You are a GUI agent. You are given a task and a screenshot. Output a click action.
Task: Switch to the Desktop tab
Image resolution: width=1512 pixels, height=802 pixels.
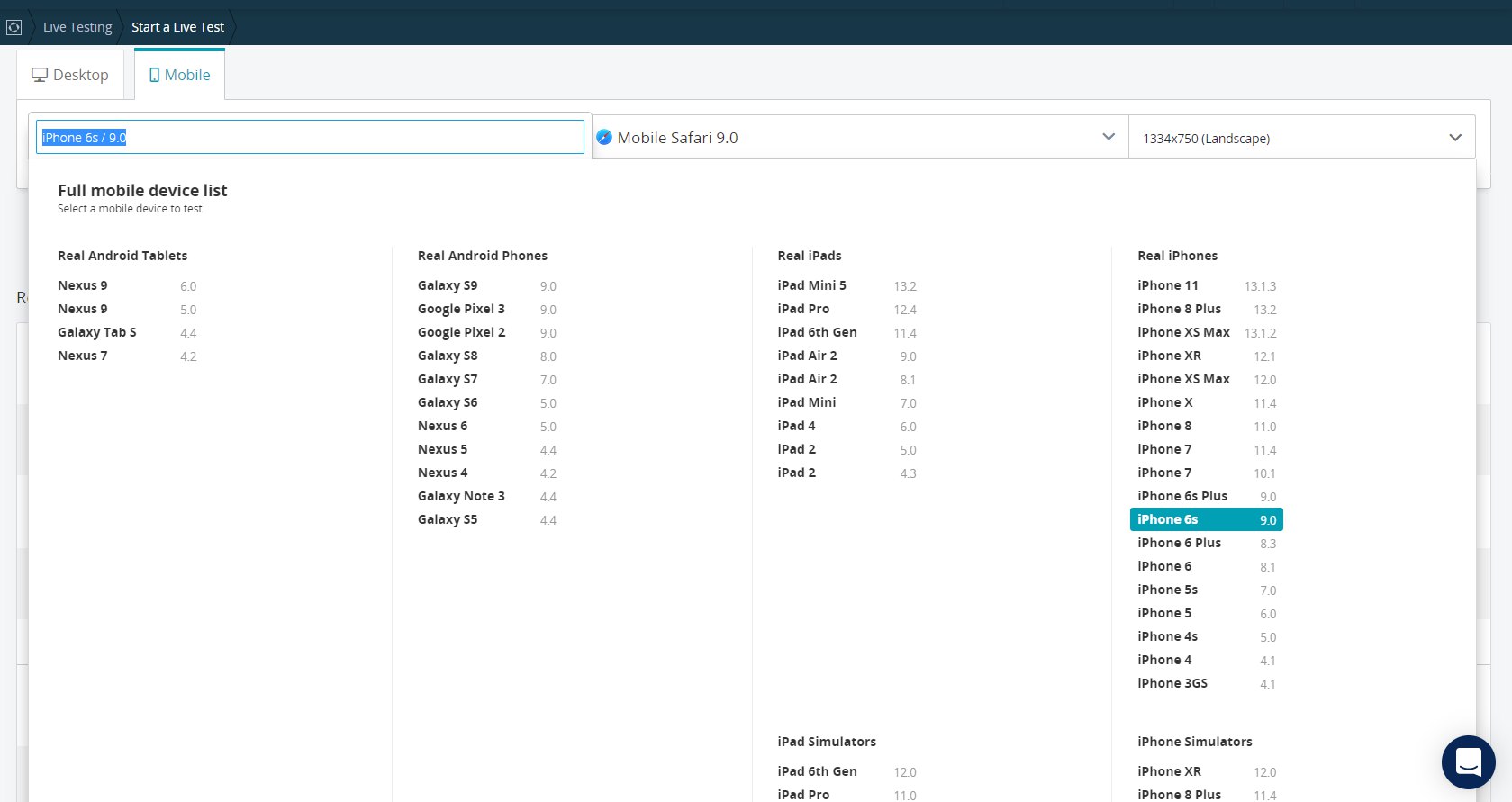click(70, 75)
